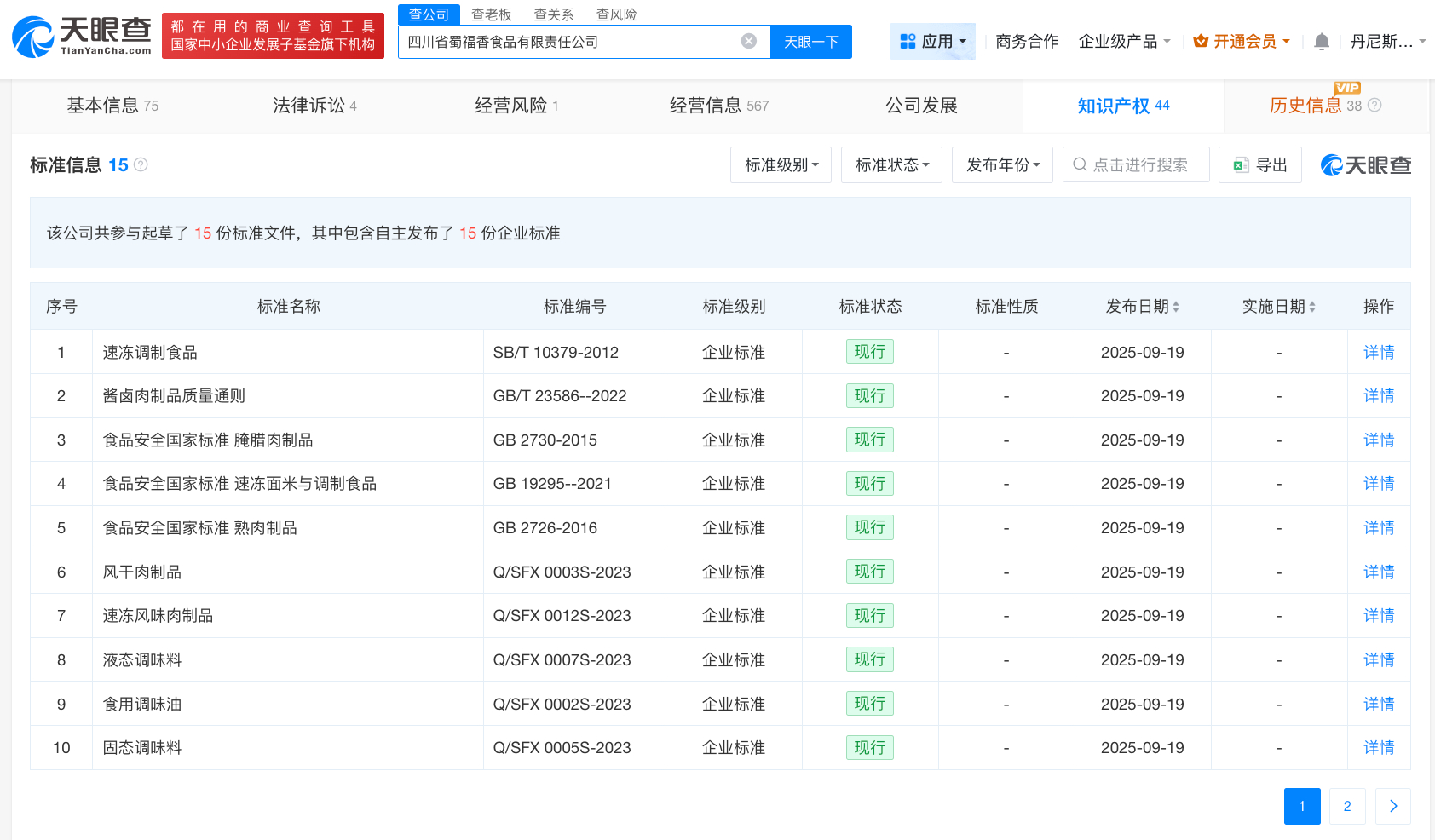Open 详情 for 风干肉制品 standard
The image size is (1435, 840).
pyautogui.click(x=1379, y=572)
